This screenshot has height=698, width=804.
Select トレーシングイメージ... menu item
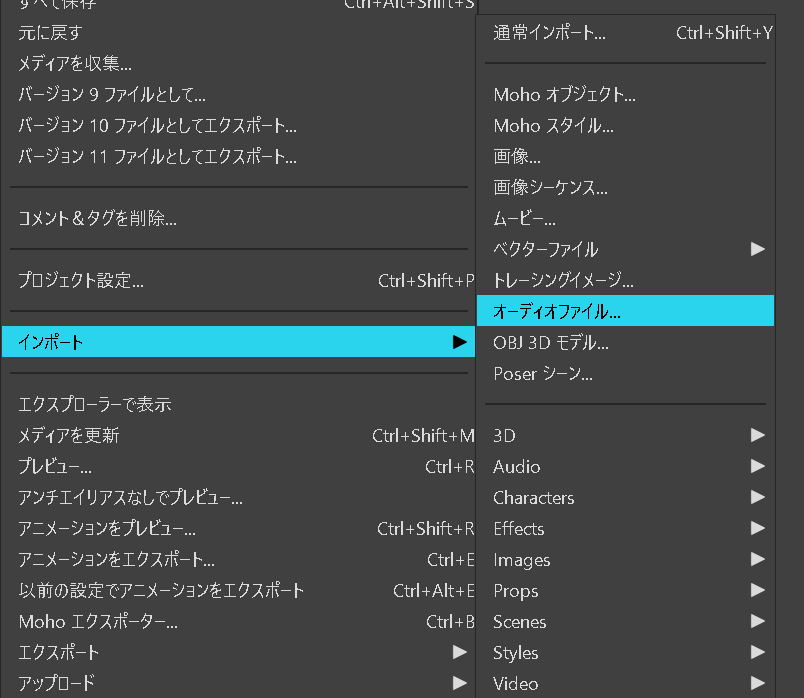(x=563, y=280)
